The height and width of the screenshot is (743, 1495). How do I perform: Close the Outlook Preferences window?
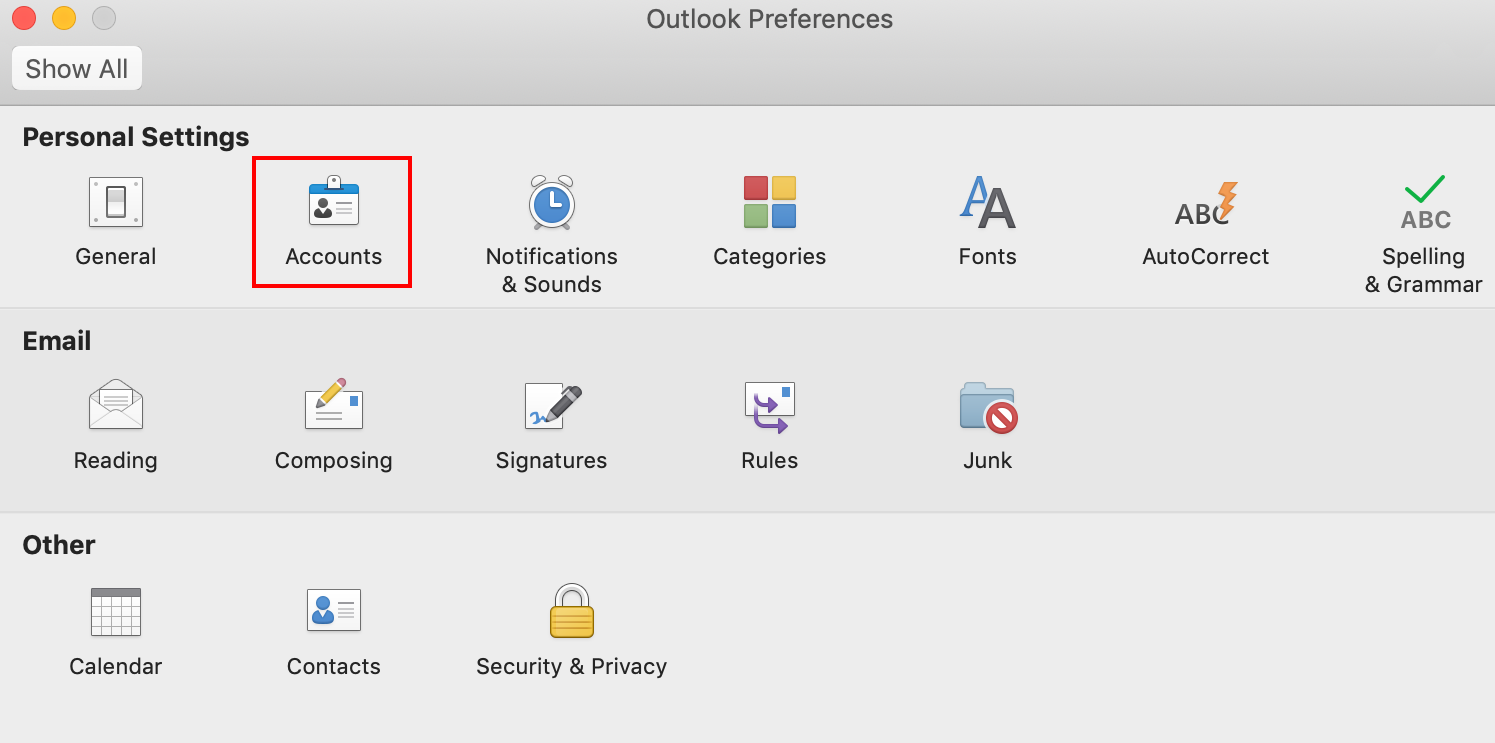[x=24, y=18]
